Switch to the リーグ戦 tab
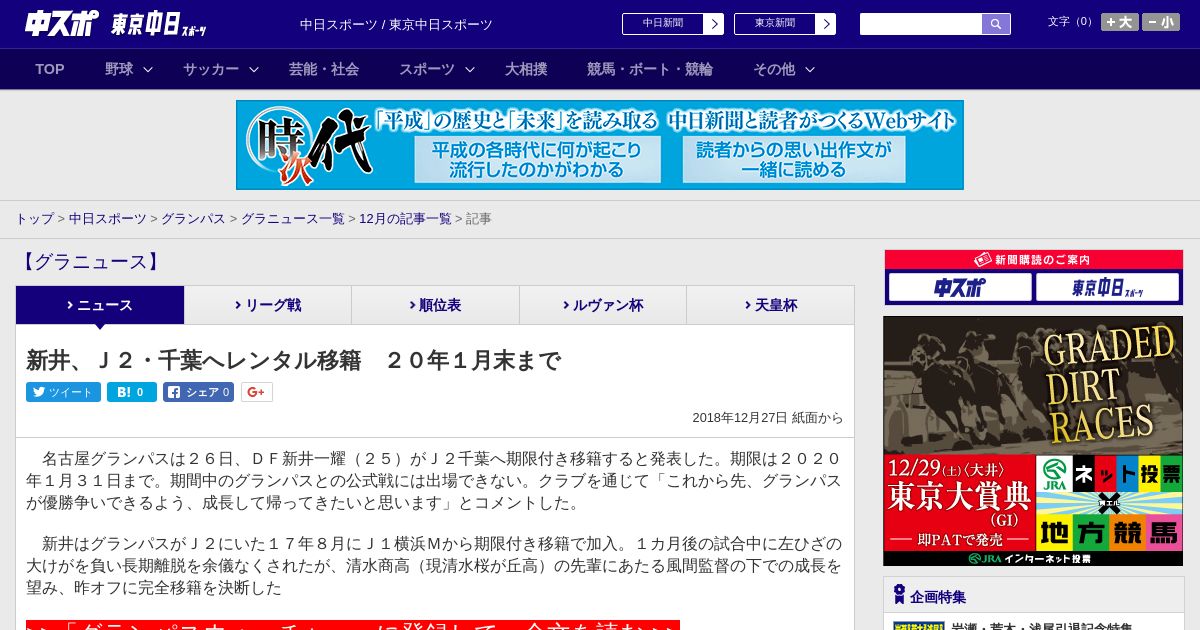This screenshot has height=630, width=1200. [x=268, y=305]
